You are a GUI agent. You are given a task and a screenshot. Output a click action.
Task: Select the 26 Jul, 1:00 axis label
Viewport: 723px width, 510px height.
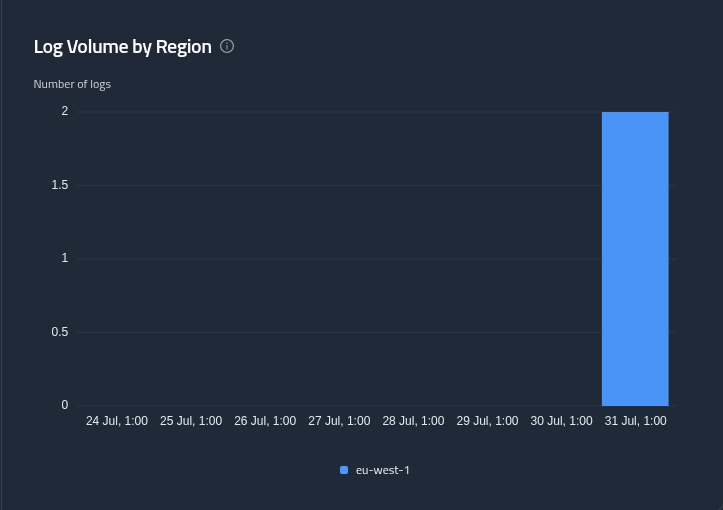265,421
